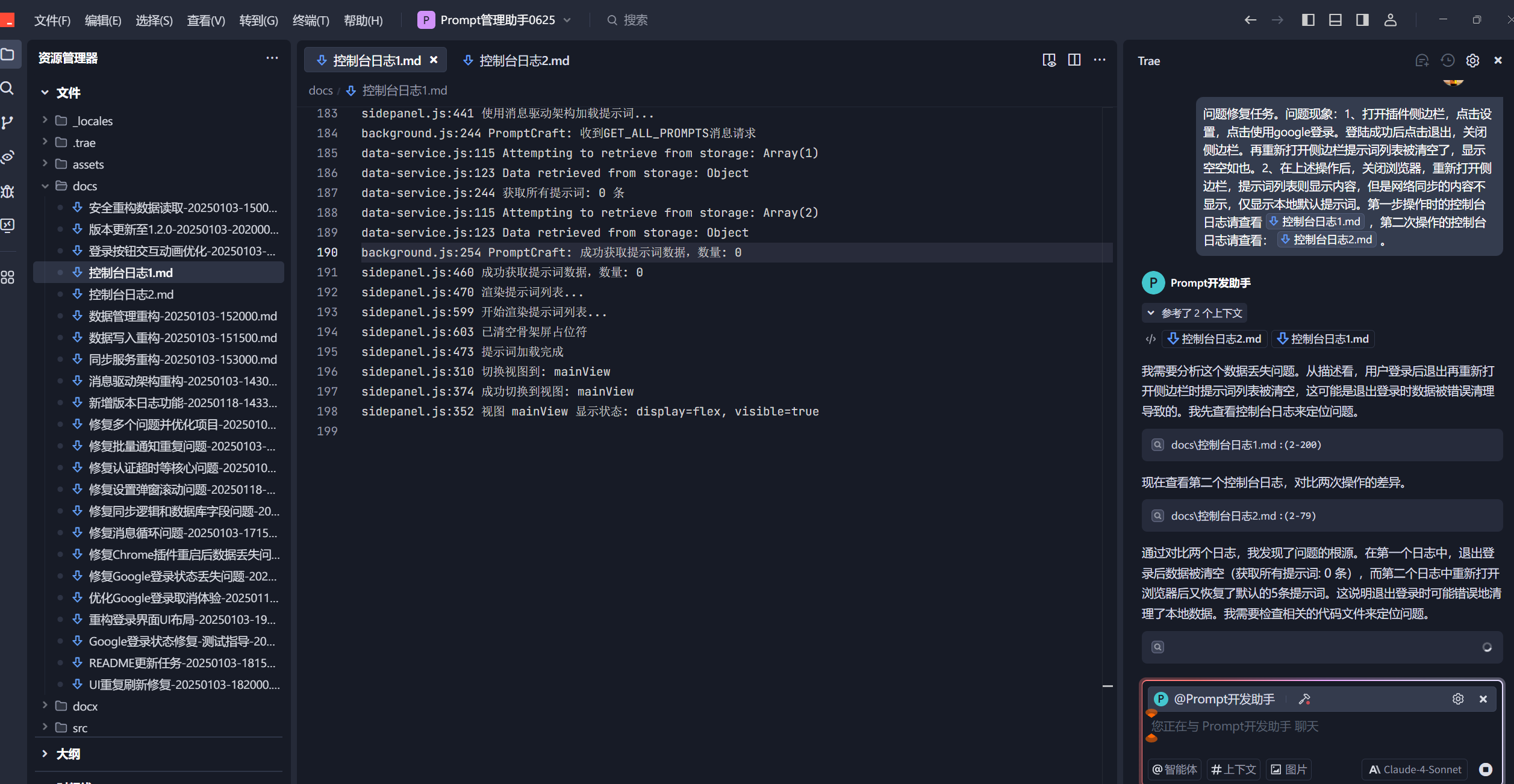Start a new chat in Trae panel

click(x=1422, y=60)
